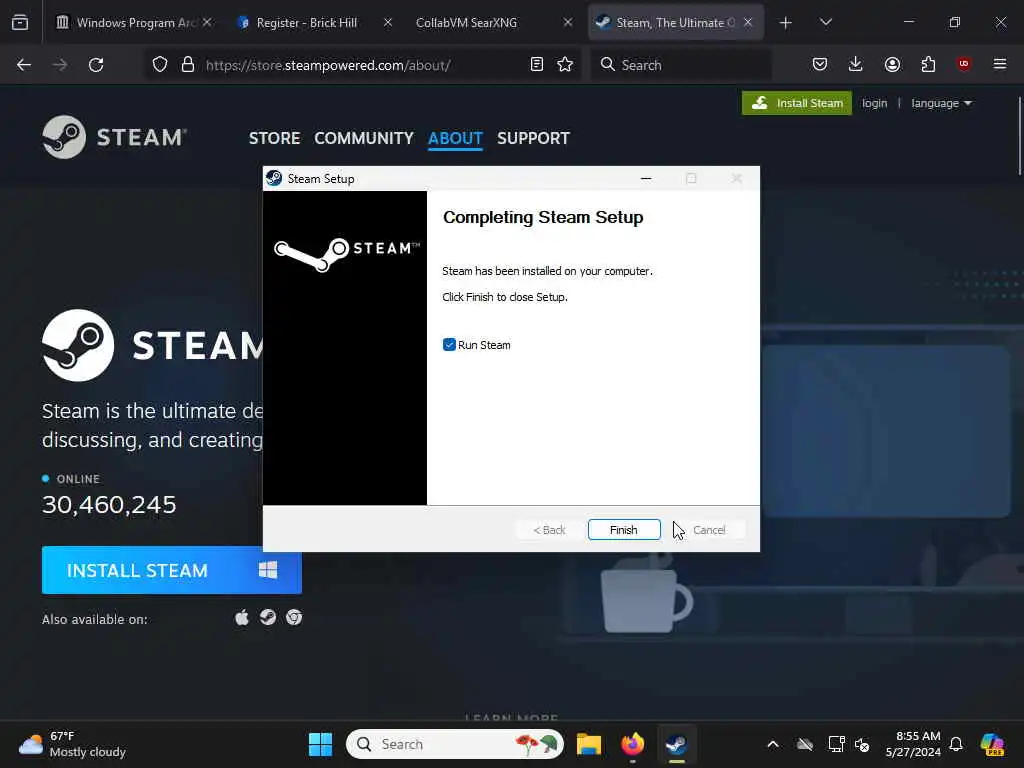Open the Downloads panel icon
The height and width of the screenshot is (768, 1024).
coord(856,64)
